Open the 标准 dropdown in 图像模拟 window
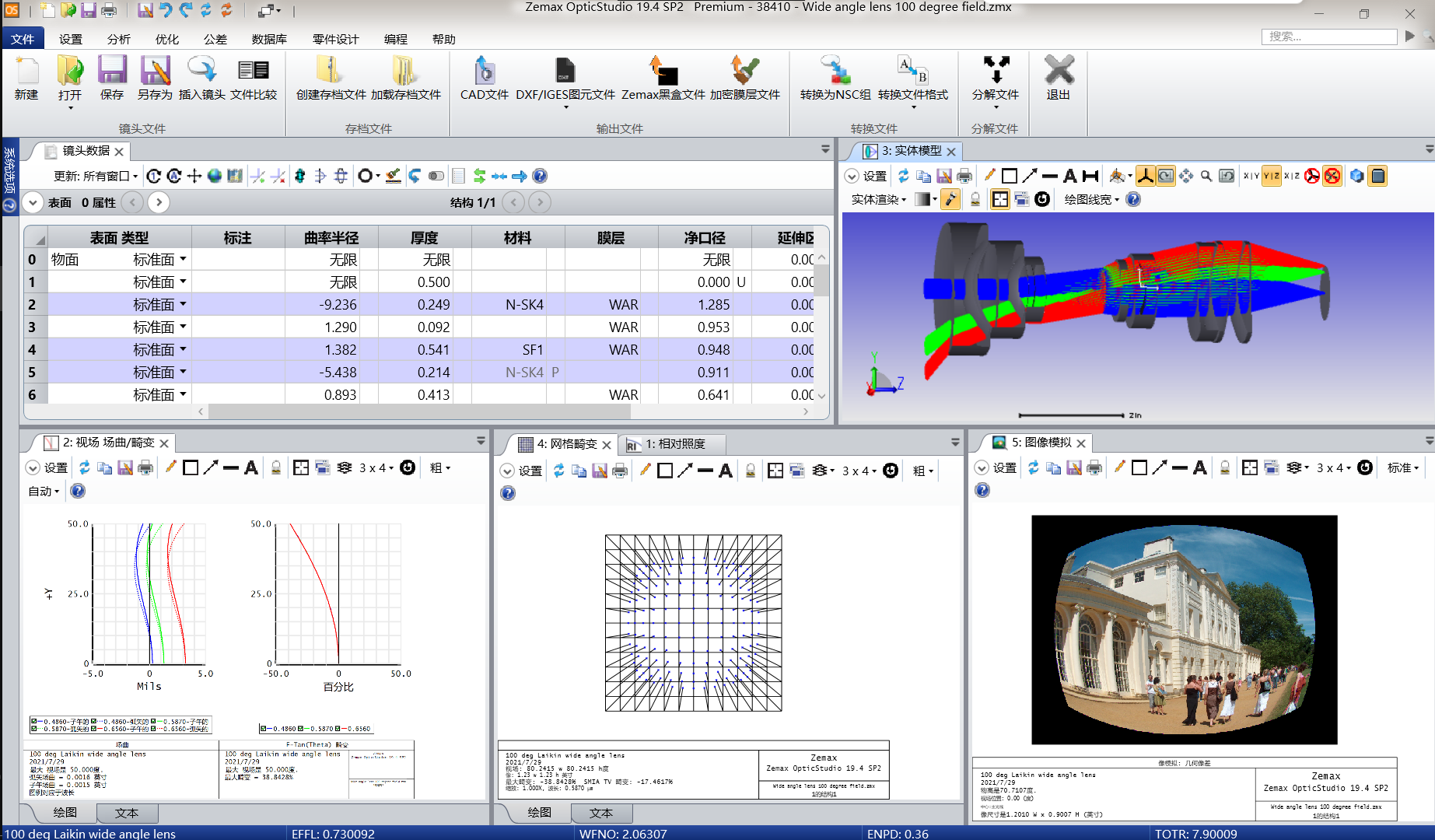This screenshot has height=840, width=1435. 1403,467
